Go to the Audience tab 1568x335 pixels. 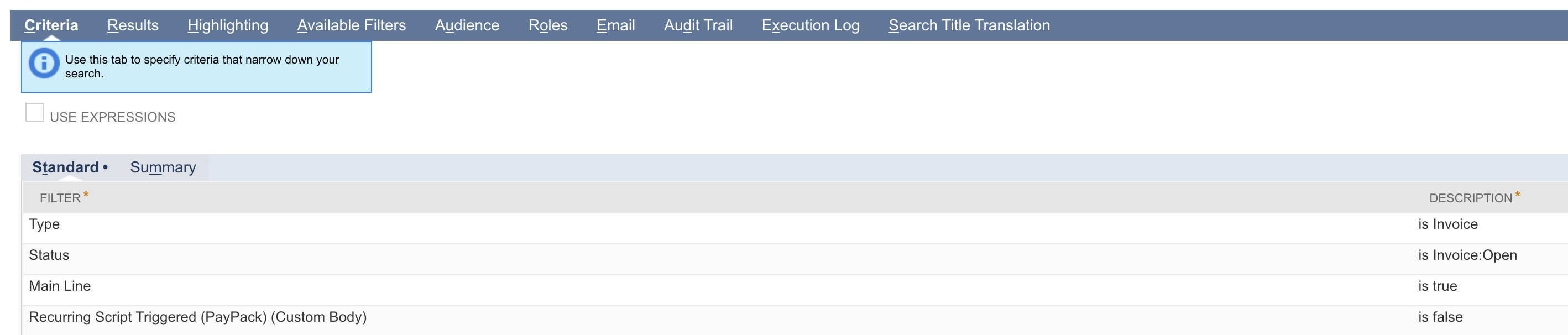466,25
